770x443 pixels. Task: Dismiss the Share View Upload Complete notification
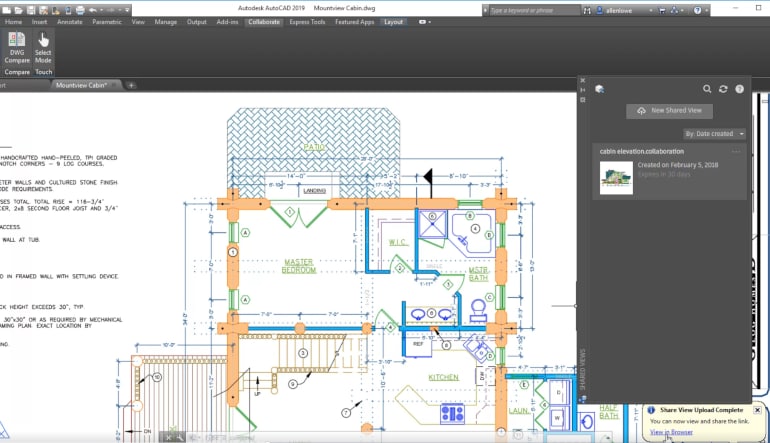click(757, 410)
